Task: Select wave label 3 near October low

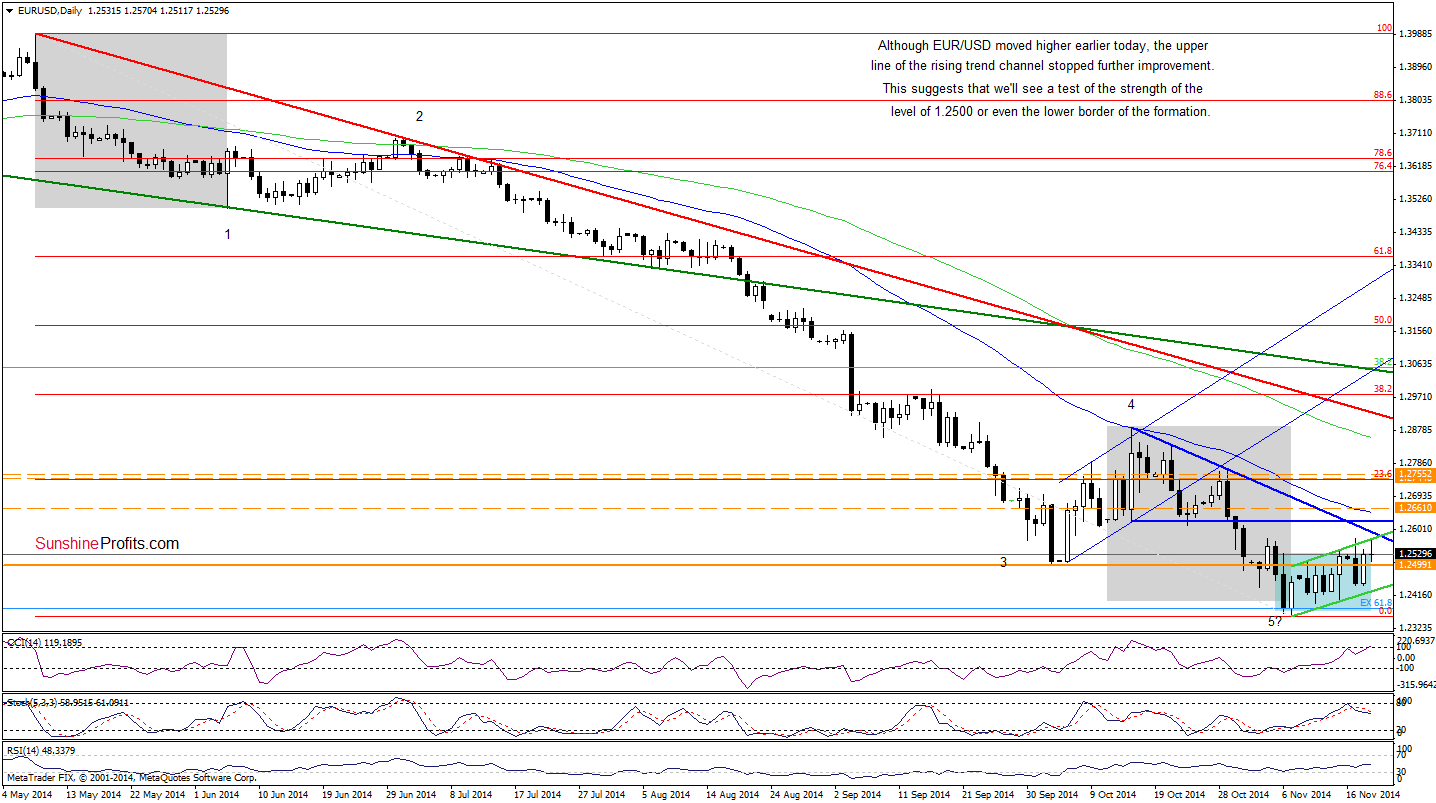Action: point(1003,563)
